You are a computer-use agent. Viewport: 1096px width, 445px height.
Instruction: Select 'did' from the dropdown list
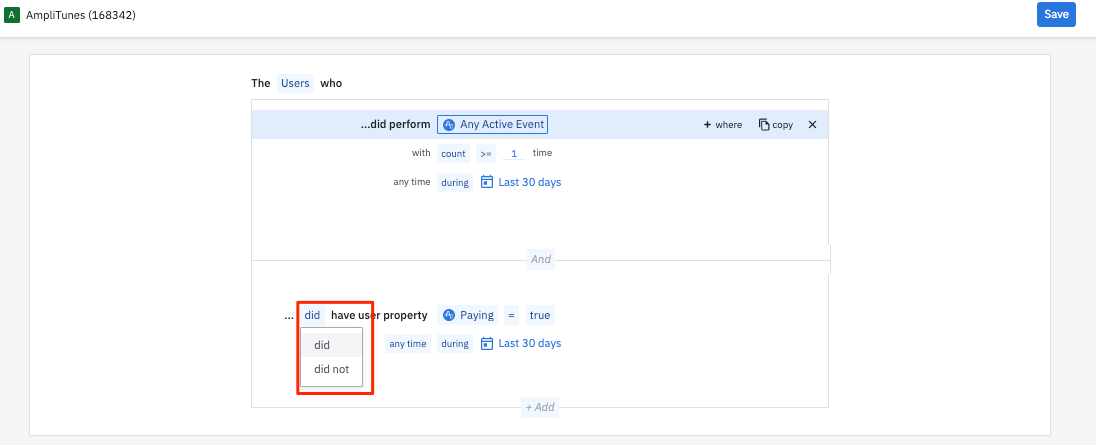click(x=322, y=345)
